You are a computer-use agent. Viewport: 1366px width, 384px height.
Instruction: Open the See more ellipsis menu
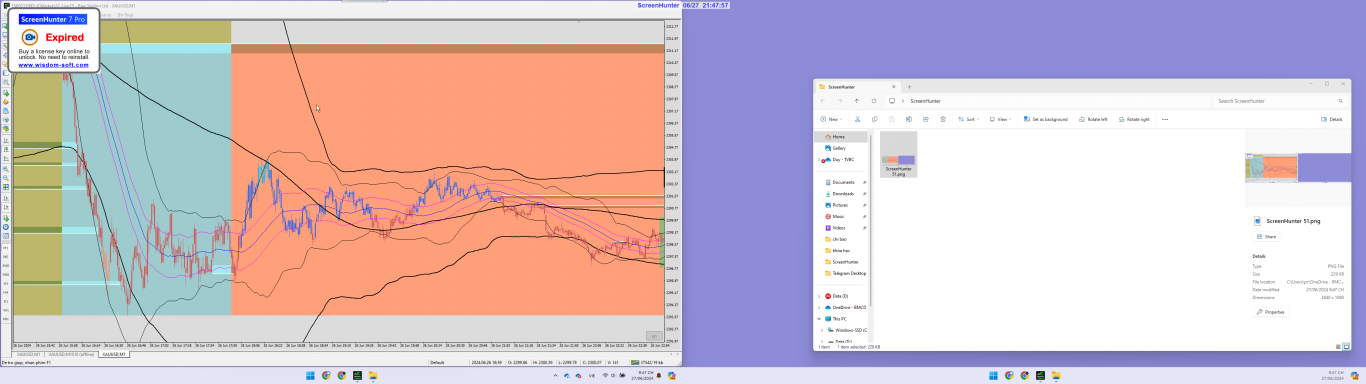tap(1164, 119)
